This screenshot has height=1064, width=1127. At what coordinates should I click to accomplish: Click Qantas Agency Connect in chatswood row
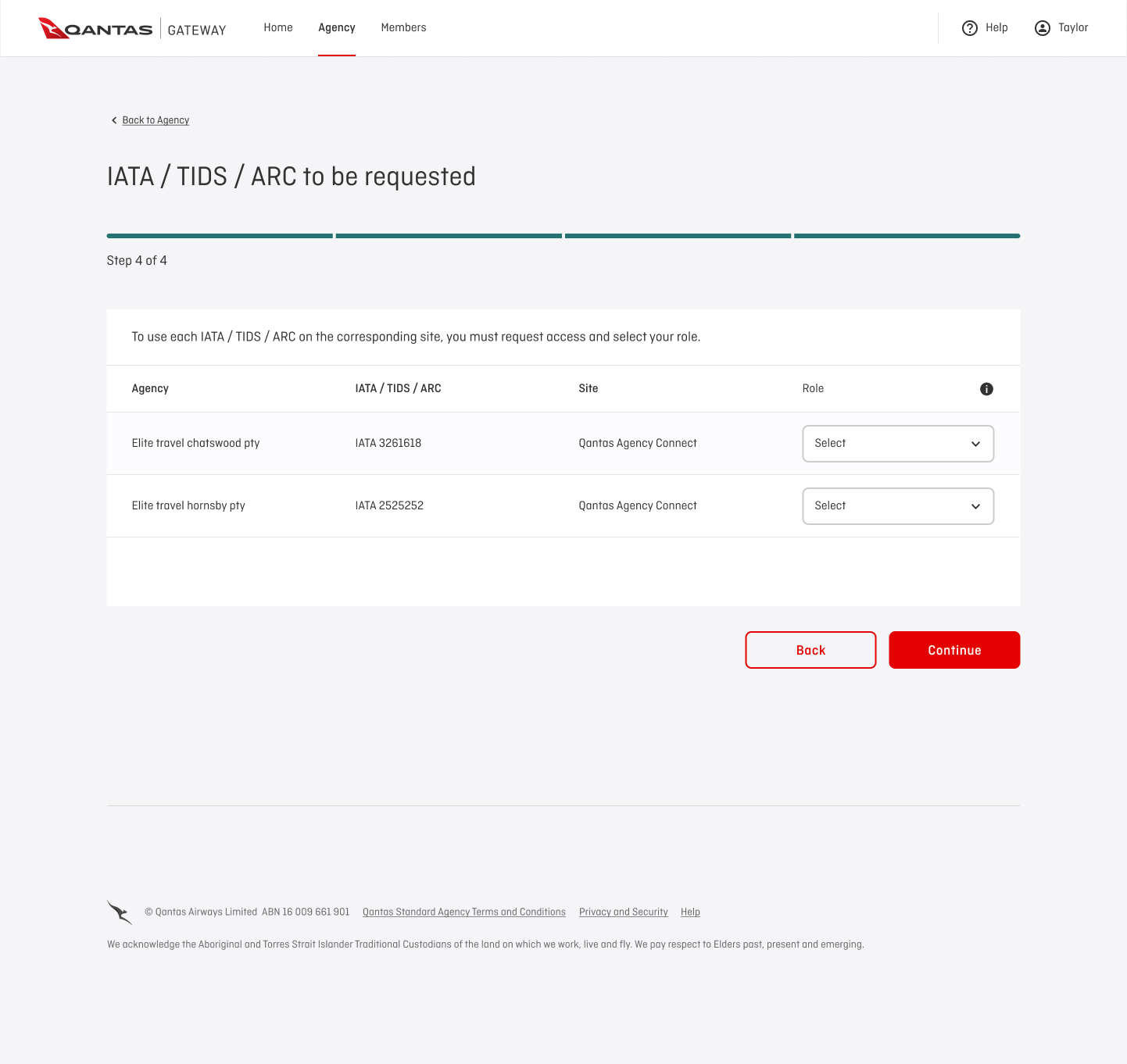tap(638, 443)
